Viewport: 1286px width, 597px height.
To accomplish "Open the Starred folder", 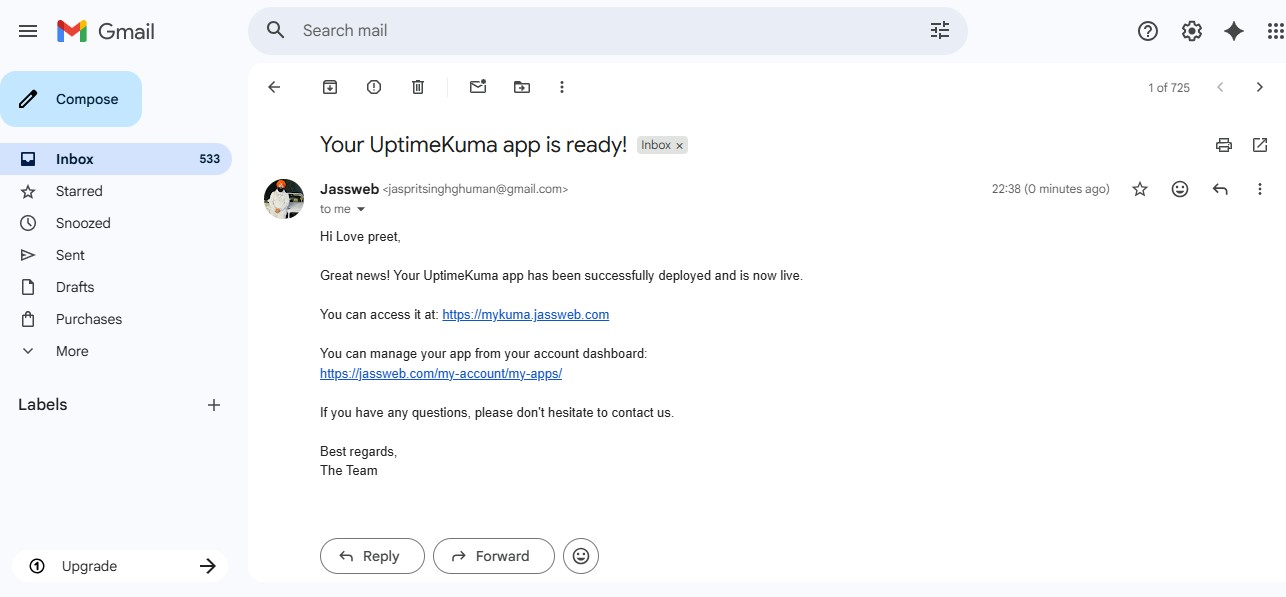I will point(116,191).
